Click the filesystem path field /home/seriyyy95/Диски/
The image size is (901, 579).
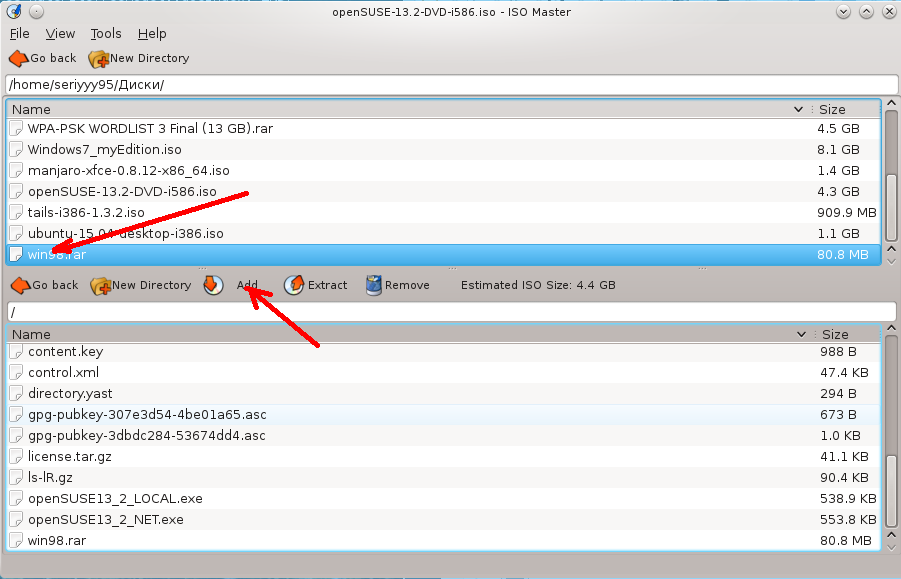point(452,84)
